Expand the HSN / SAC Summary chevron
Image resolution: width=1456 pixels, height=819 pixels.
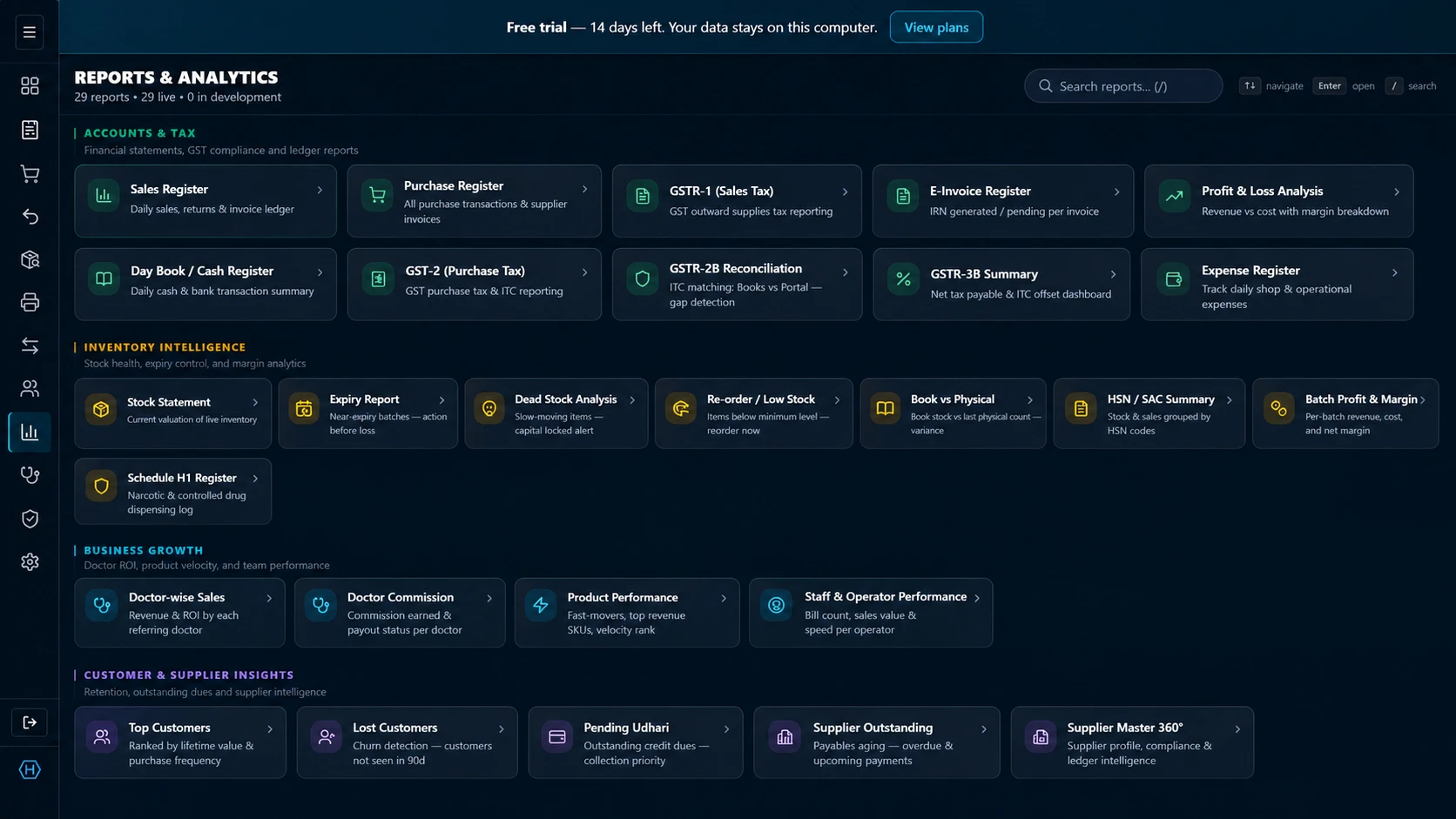(1229, 400)
